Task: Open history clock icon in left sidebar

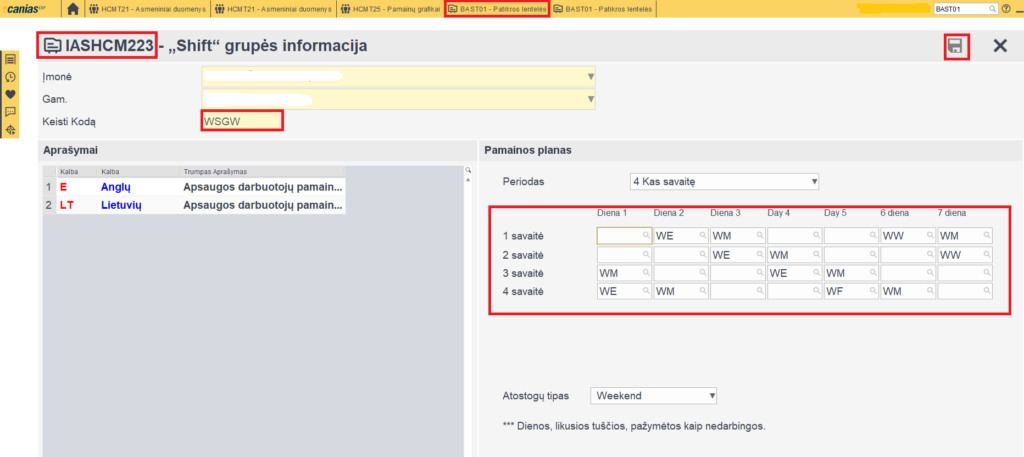Action: pyautogui.click(x=11, y=77)
